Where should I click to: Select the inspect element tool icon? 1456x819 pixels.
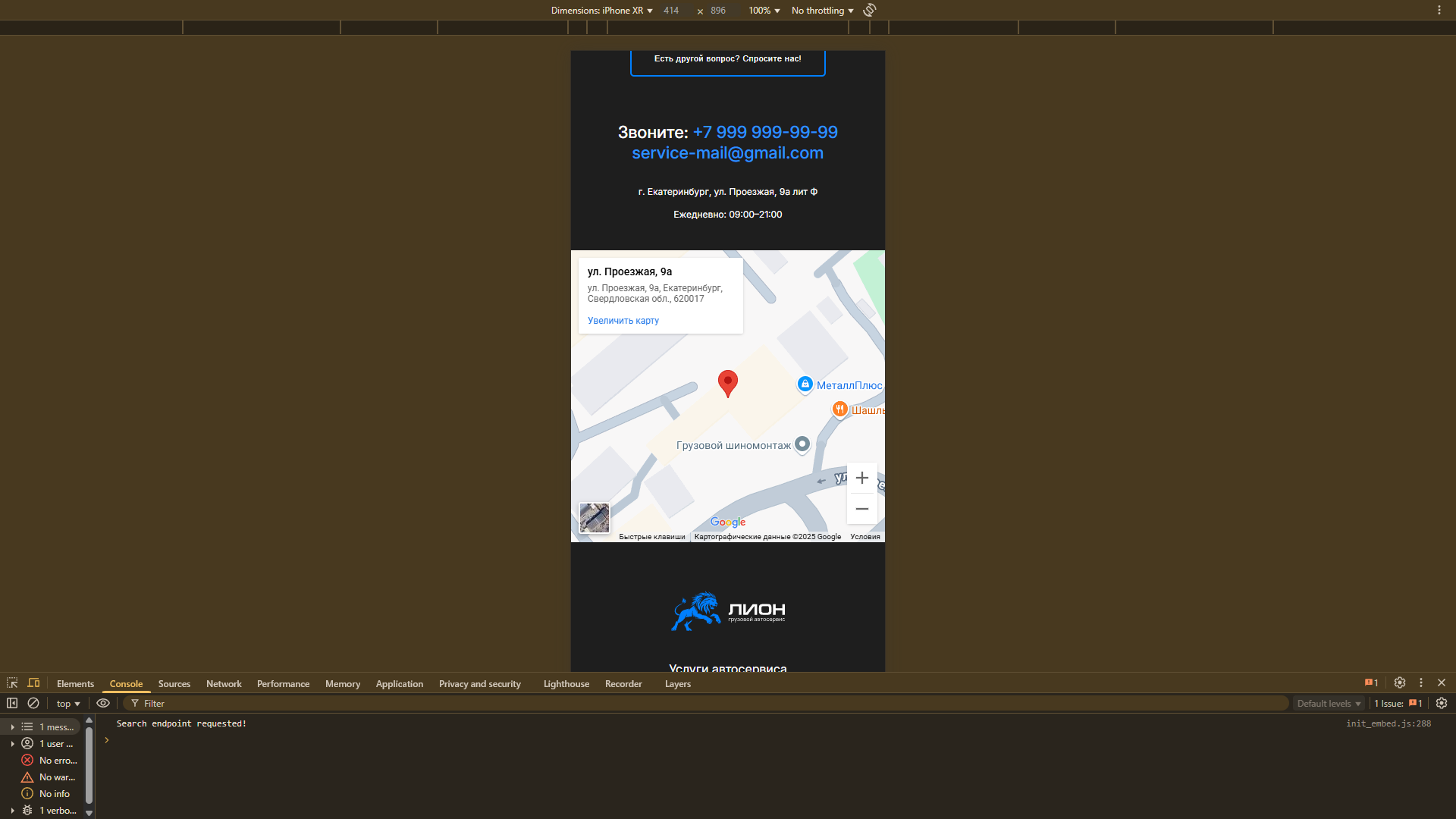tap(12, 683)
